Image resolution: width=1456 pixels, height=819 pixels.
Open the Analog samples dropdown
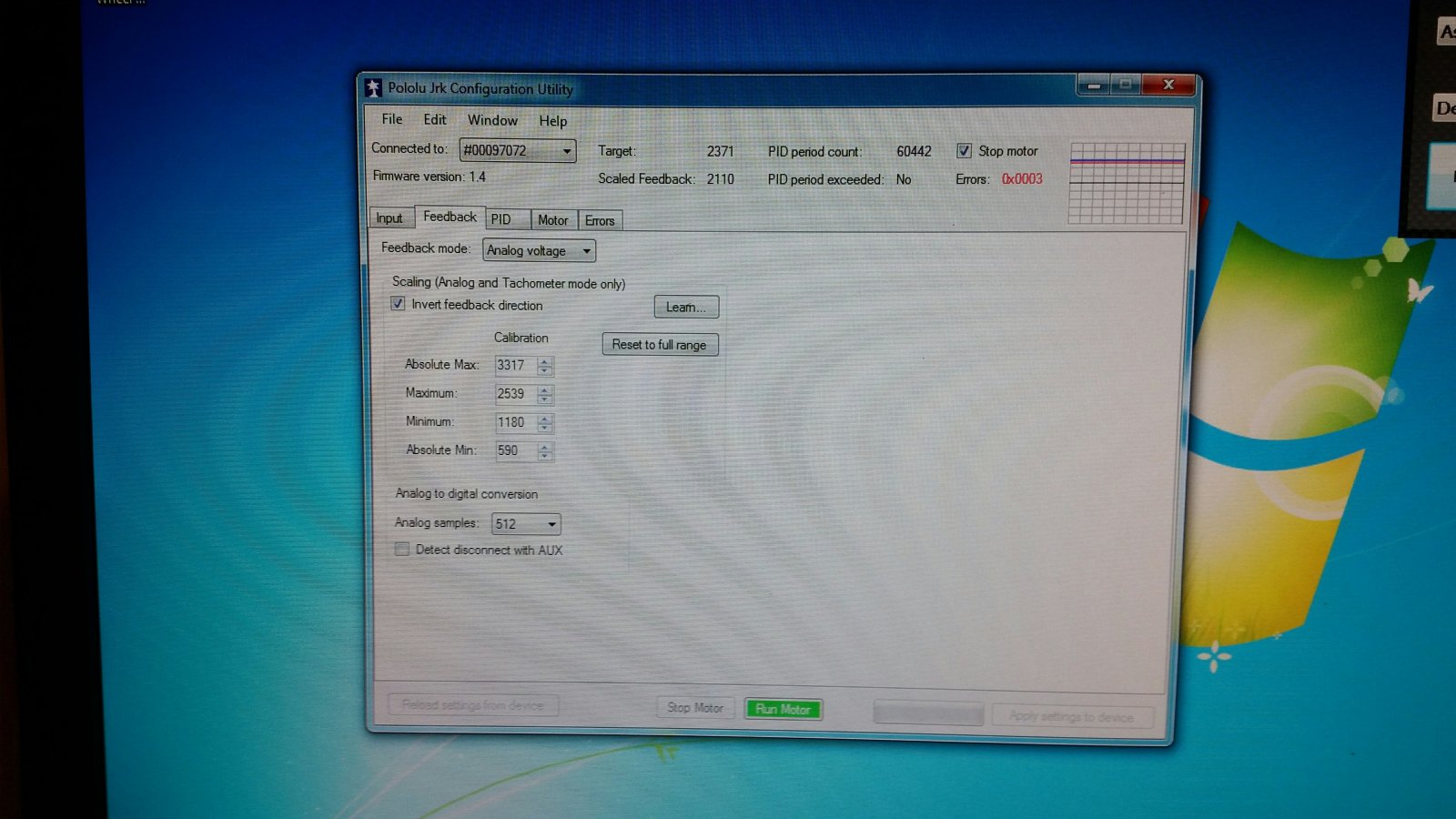tap(526, 524)
